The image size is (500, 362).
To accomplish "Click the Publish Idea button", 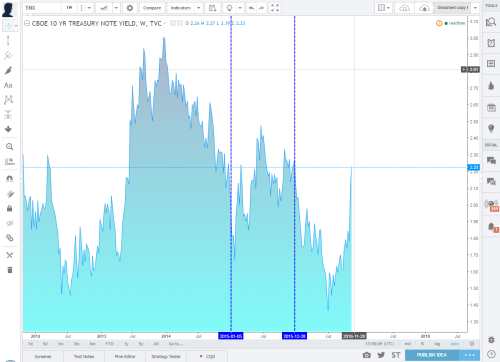I will pos(432,355).
